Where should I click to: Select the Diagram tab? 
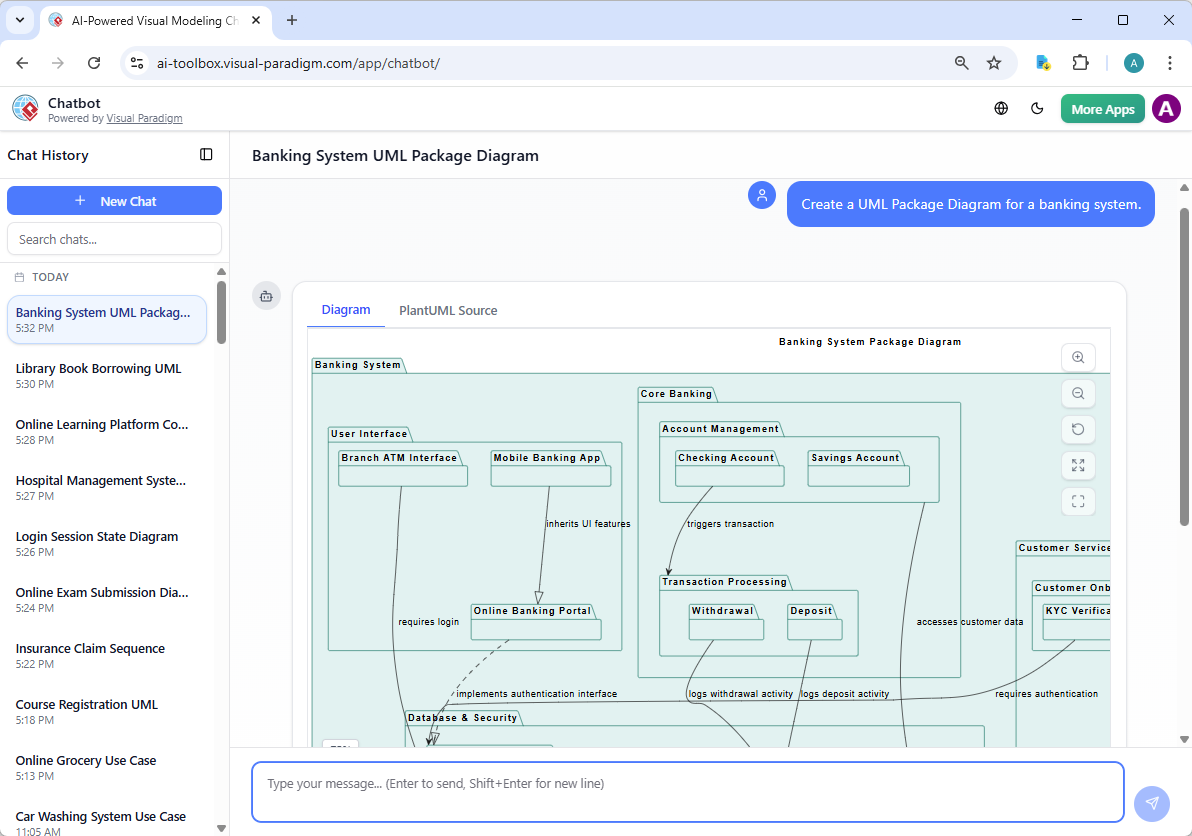tap(345, 310)
